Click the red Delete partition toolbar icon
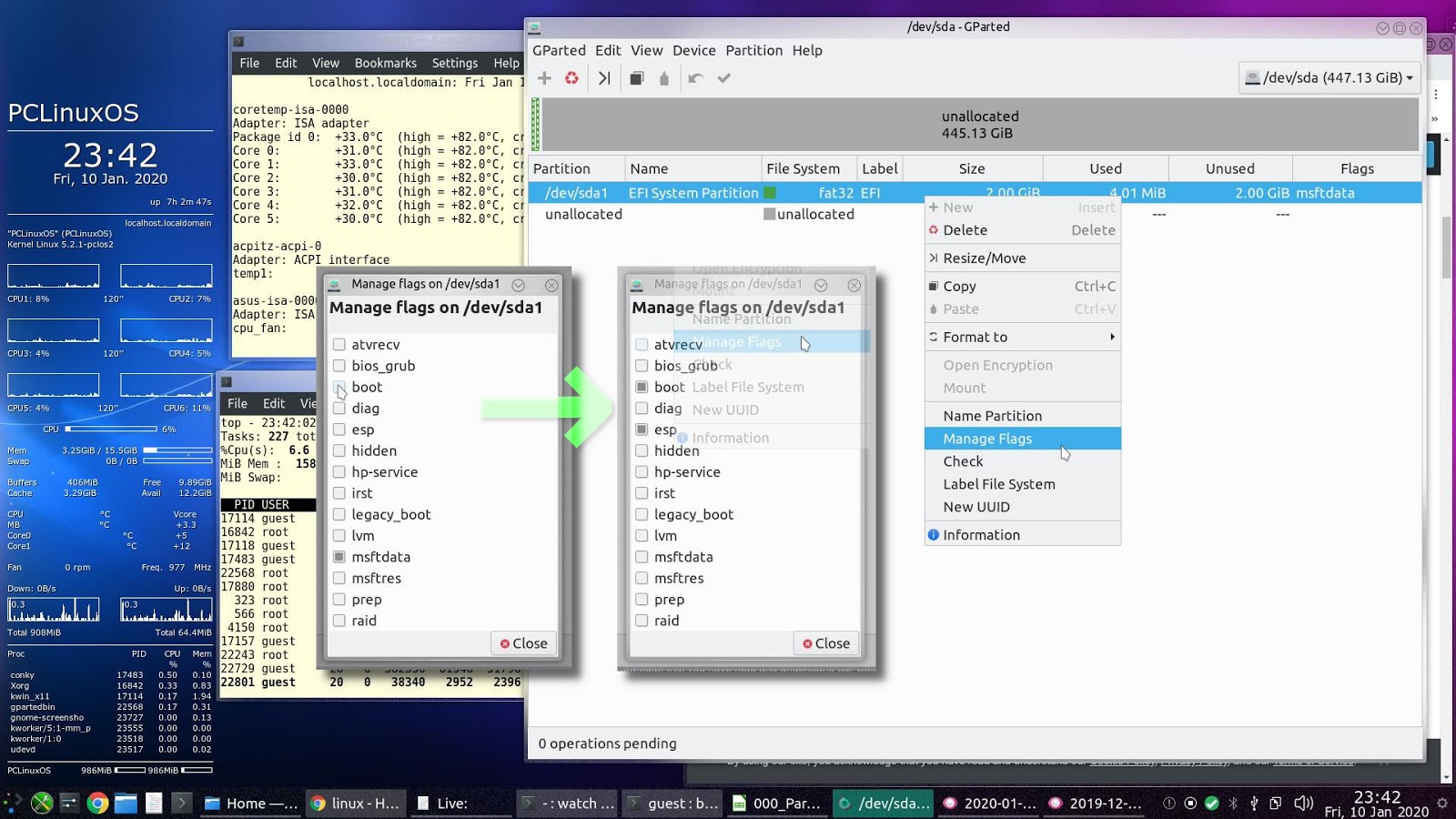The height and width of the screenshot is (819, 1456). 571,78
